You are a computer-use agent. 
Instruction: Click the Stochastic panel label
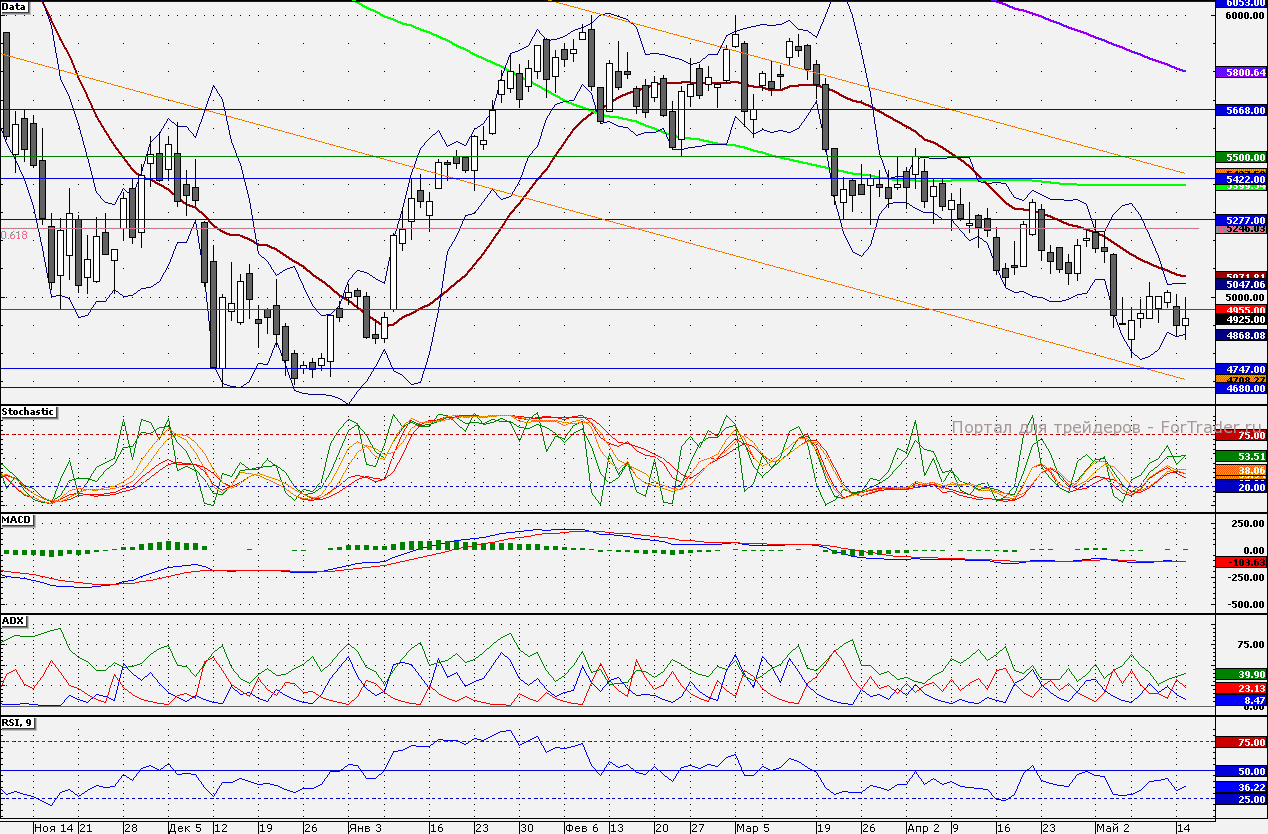point(28,412)
